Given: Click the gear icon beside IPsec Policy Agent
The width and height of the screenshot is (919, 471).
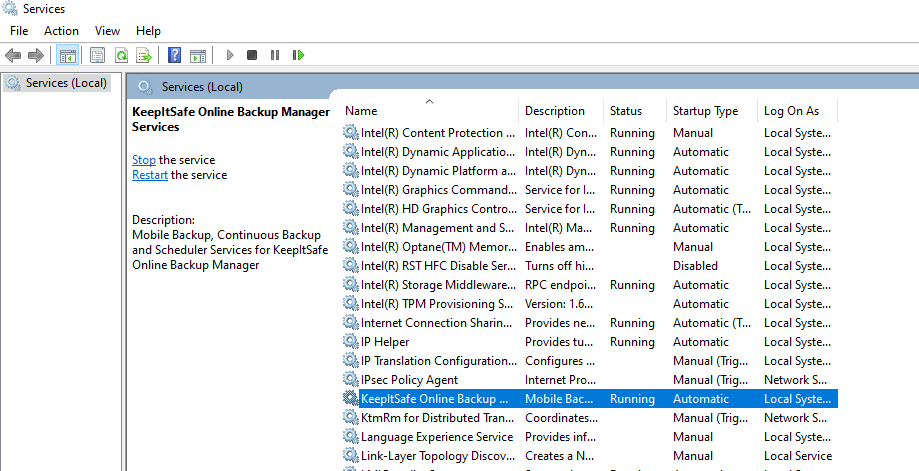Looking at the screenshot, I should click(350, 380).
